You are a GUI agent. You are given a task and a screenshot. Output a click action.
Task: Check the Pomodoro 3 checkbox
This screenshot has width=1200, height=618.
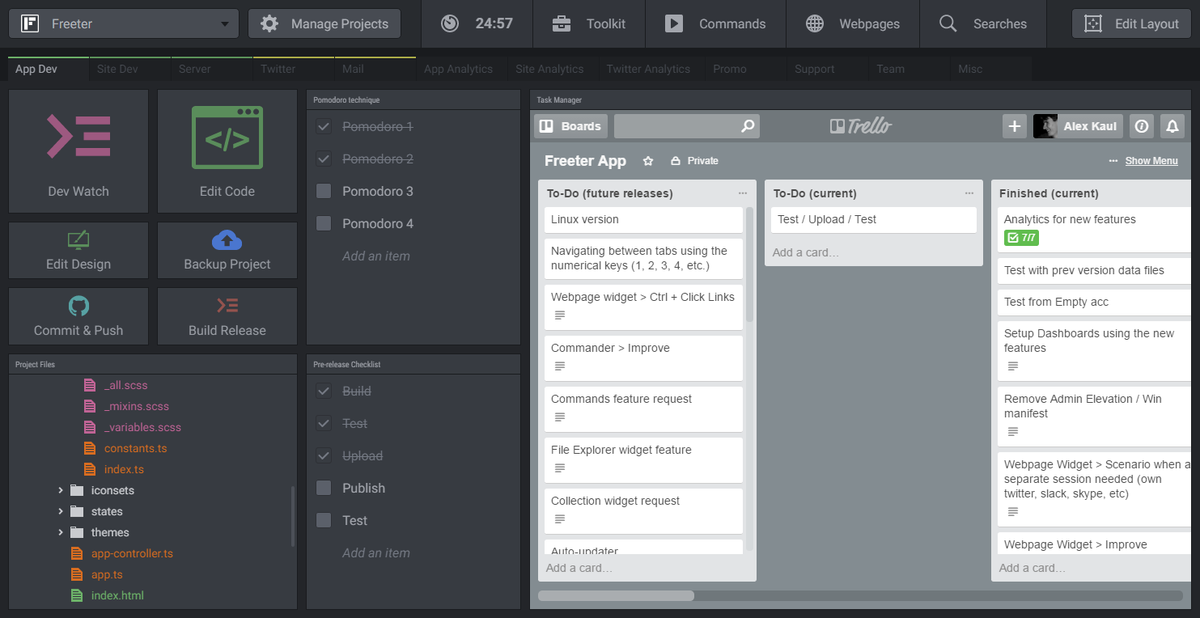(322, 191)
